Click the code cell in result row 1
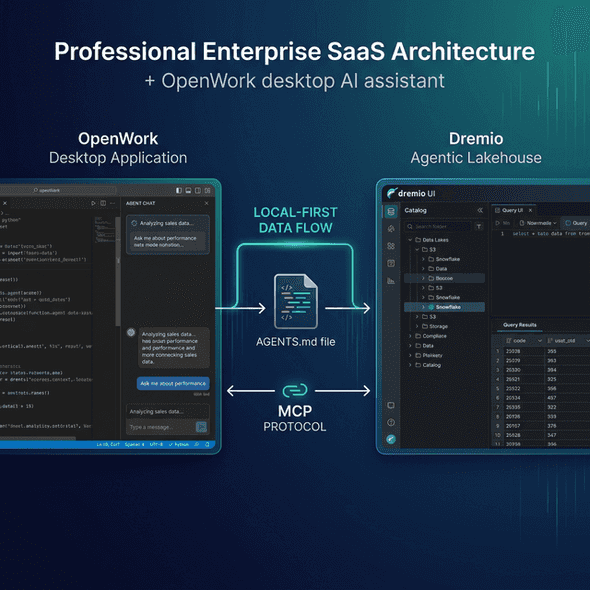 pyautogui.click(x=524, y=351)
